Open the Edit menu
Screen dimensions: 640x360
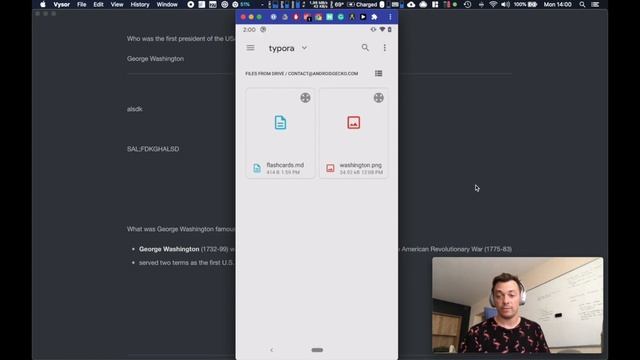point(98,4)
